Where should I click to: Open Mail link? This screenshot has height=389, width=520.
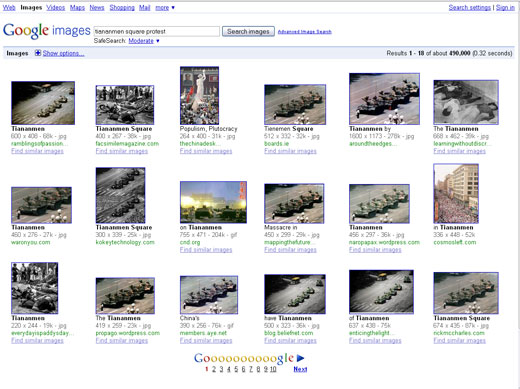coord(145,7)
